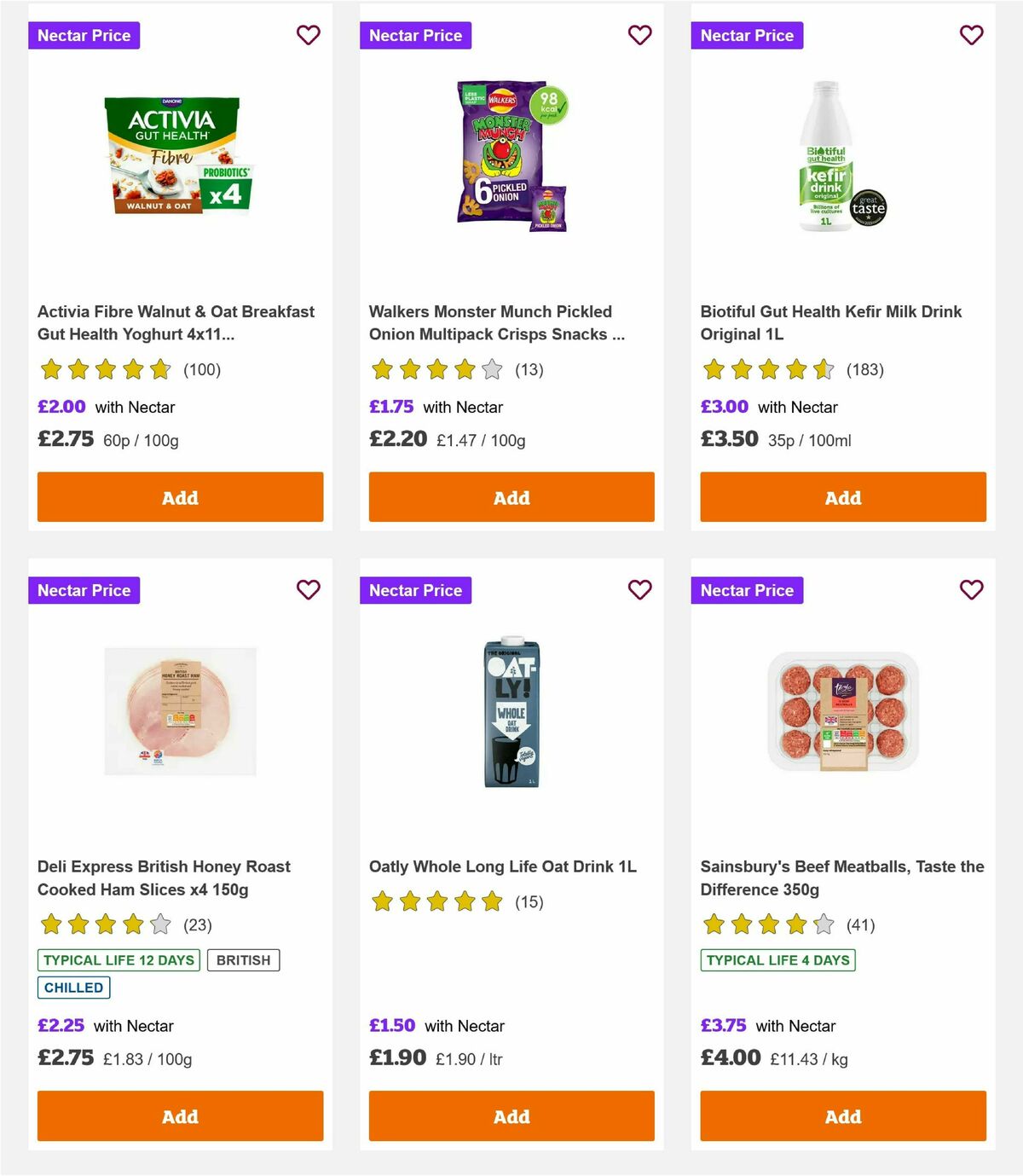The height and width of the screenshot is (1176, 1023).
Task: Toggle the favourite heart on Oatly oat drink
Action: (639, 589)
